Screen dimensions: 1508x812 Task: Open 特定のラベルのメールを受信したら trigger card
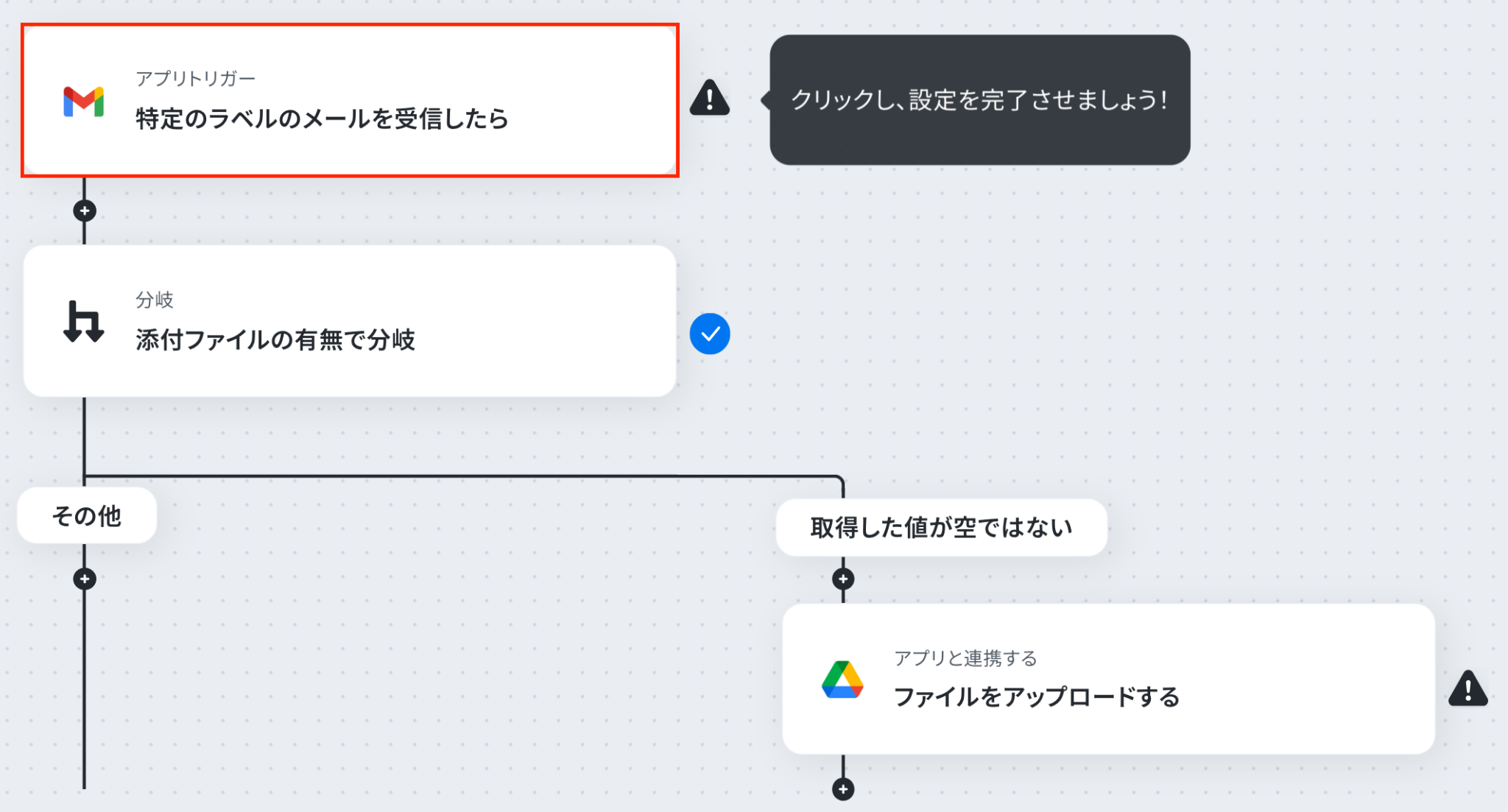point(350,101)
